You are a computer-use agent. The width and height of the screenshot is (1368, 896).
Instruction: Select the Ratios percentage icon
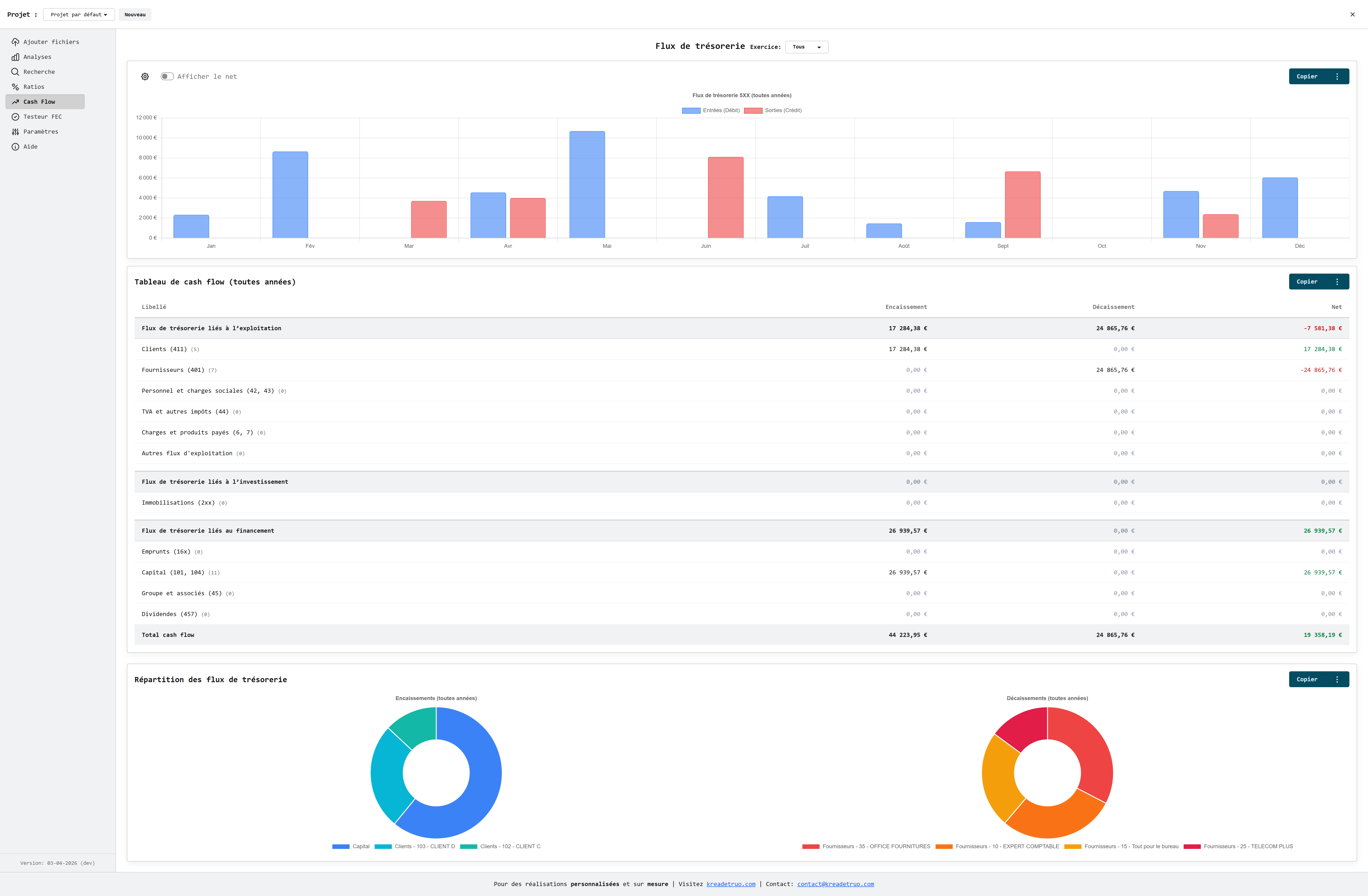tap(15, 86)
